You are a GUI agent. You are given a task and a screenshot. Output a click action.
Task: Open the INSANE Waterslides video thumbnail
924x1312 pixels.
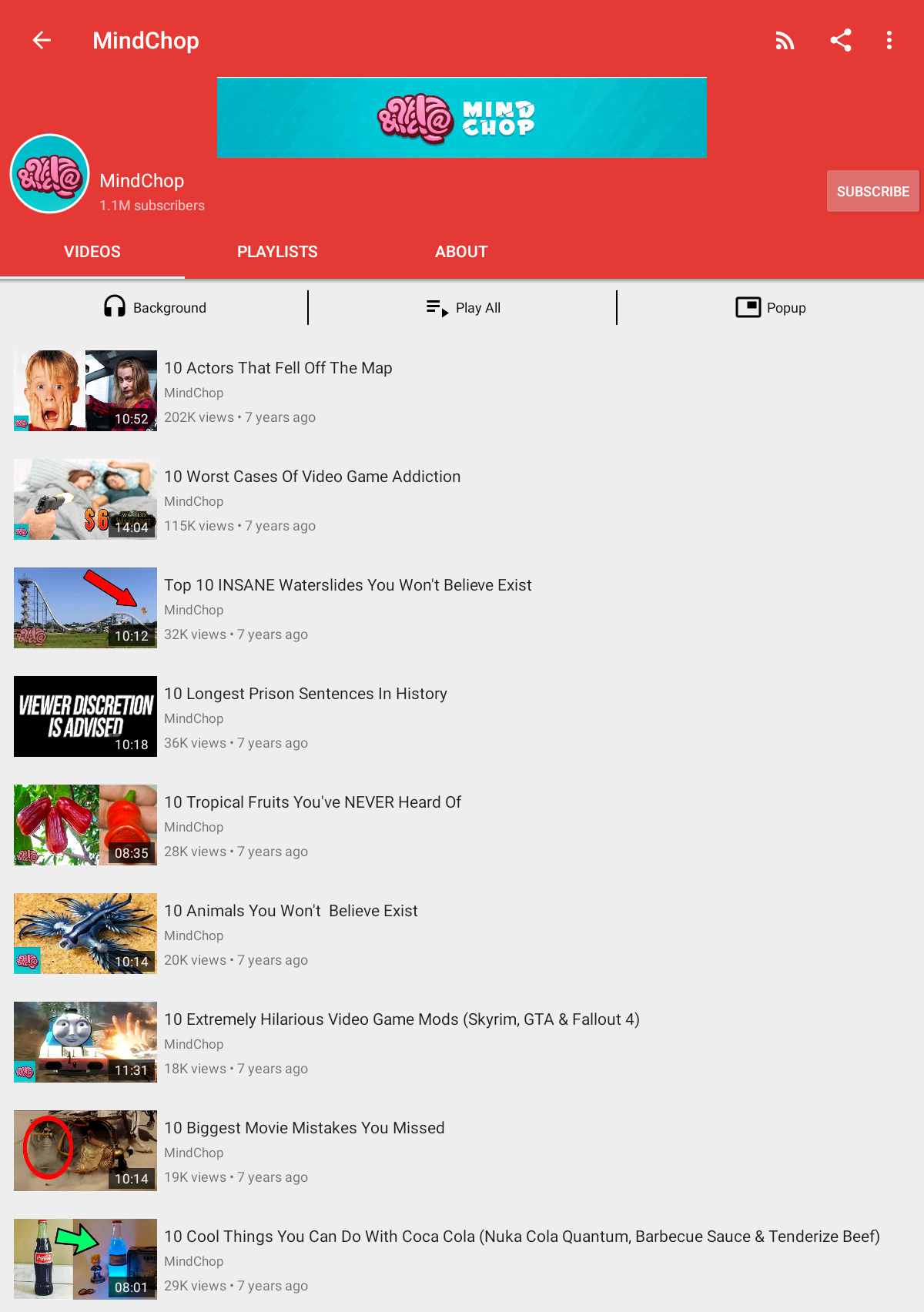click(85, 607)
